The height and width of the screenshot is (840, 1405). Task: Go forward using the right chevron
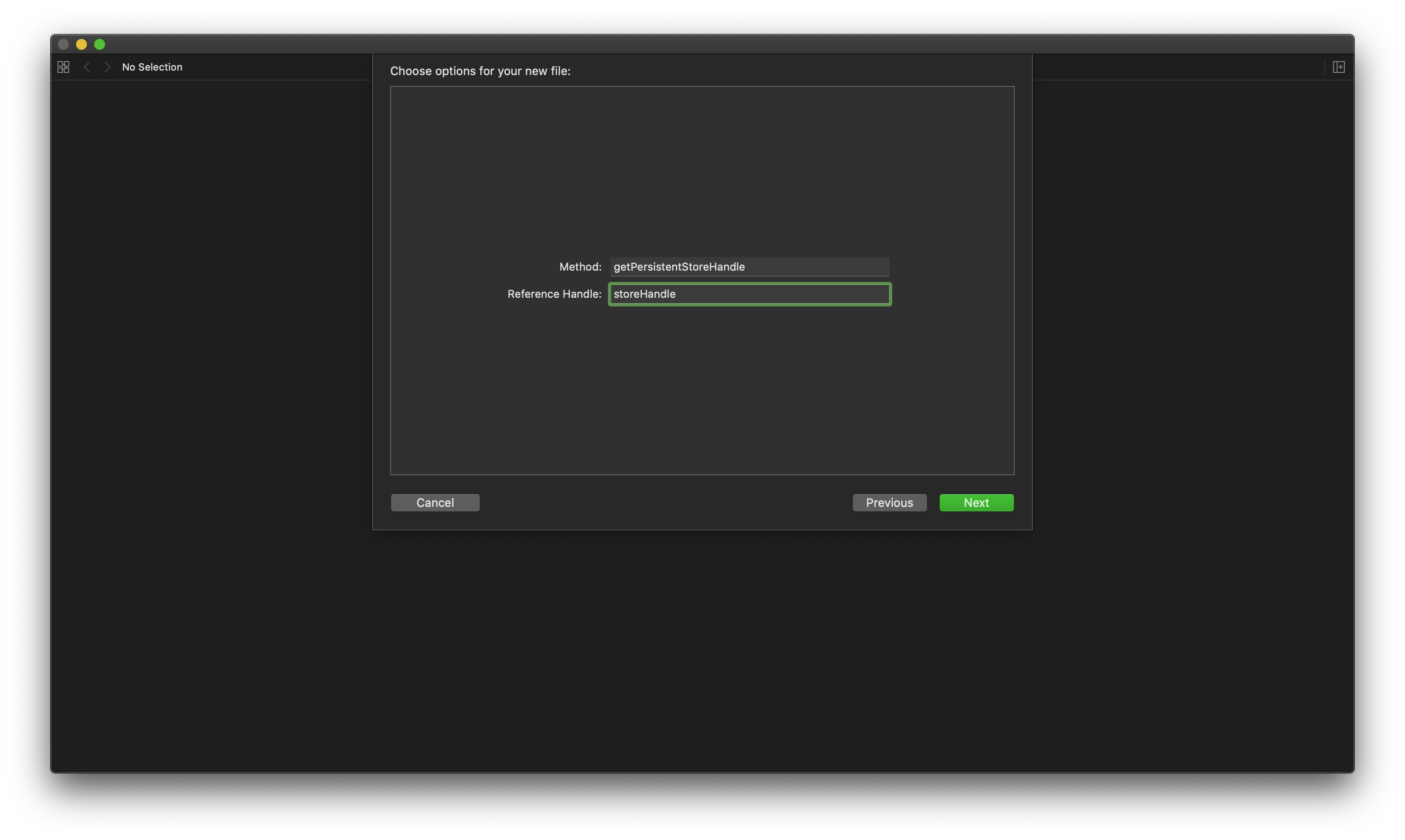pyautogui.click(x=108, y=67)
